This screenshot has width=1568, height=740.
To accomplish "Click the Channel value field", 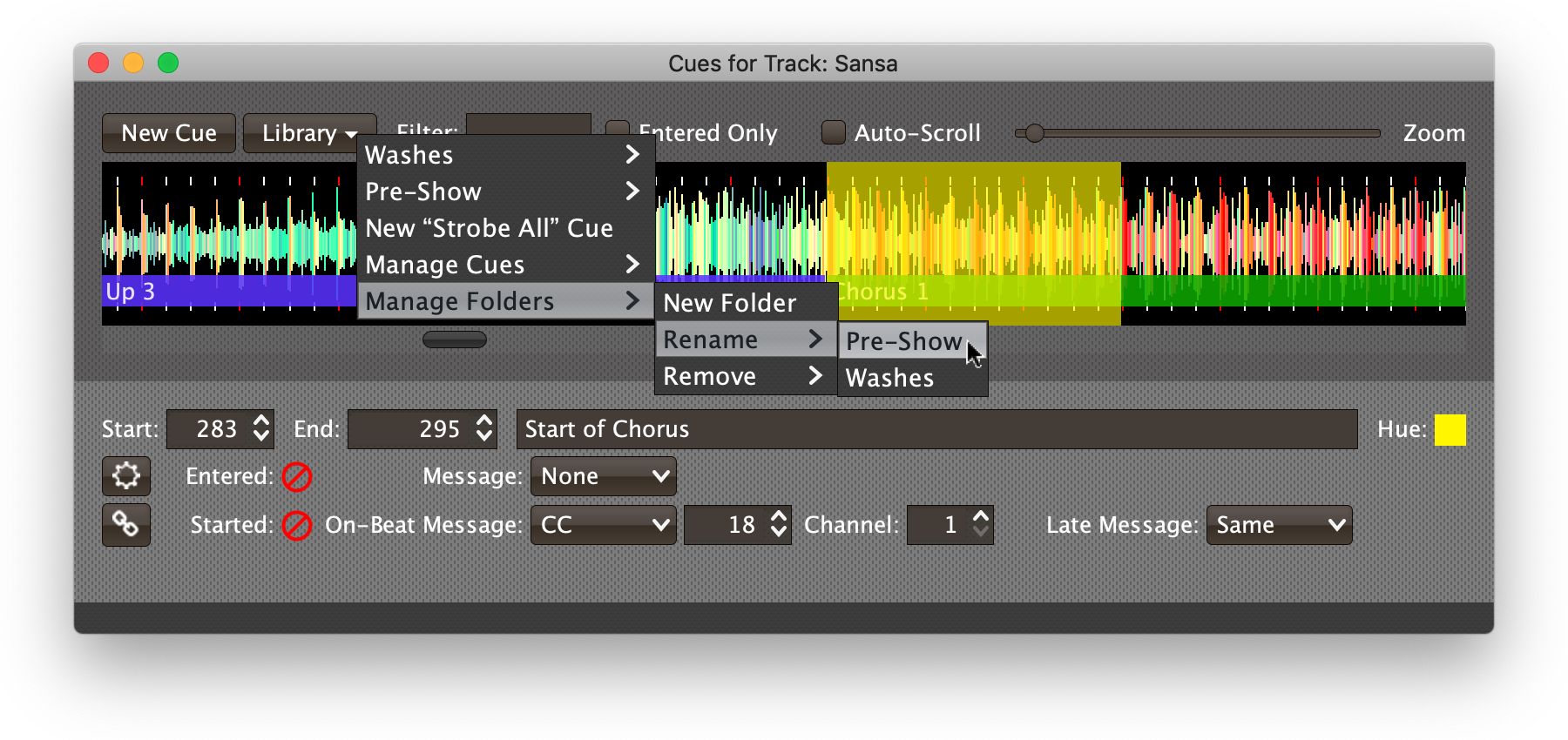I will tap(937, 525).
